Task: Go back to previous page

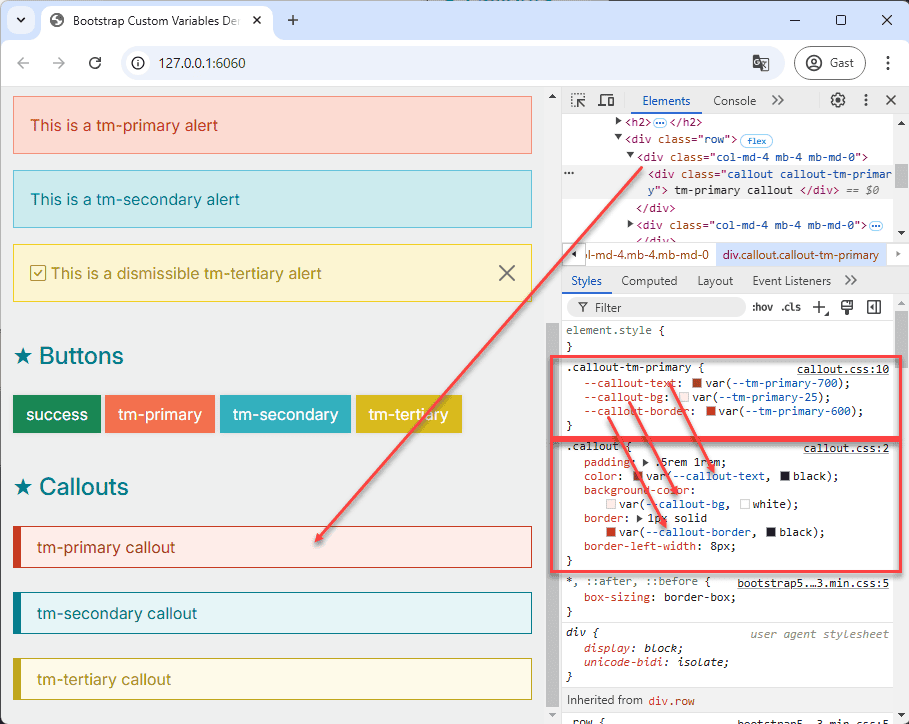Action: coord(23,63)
